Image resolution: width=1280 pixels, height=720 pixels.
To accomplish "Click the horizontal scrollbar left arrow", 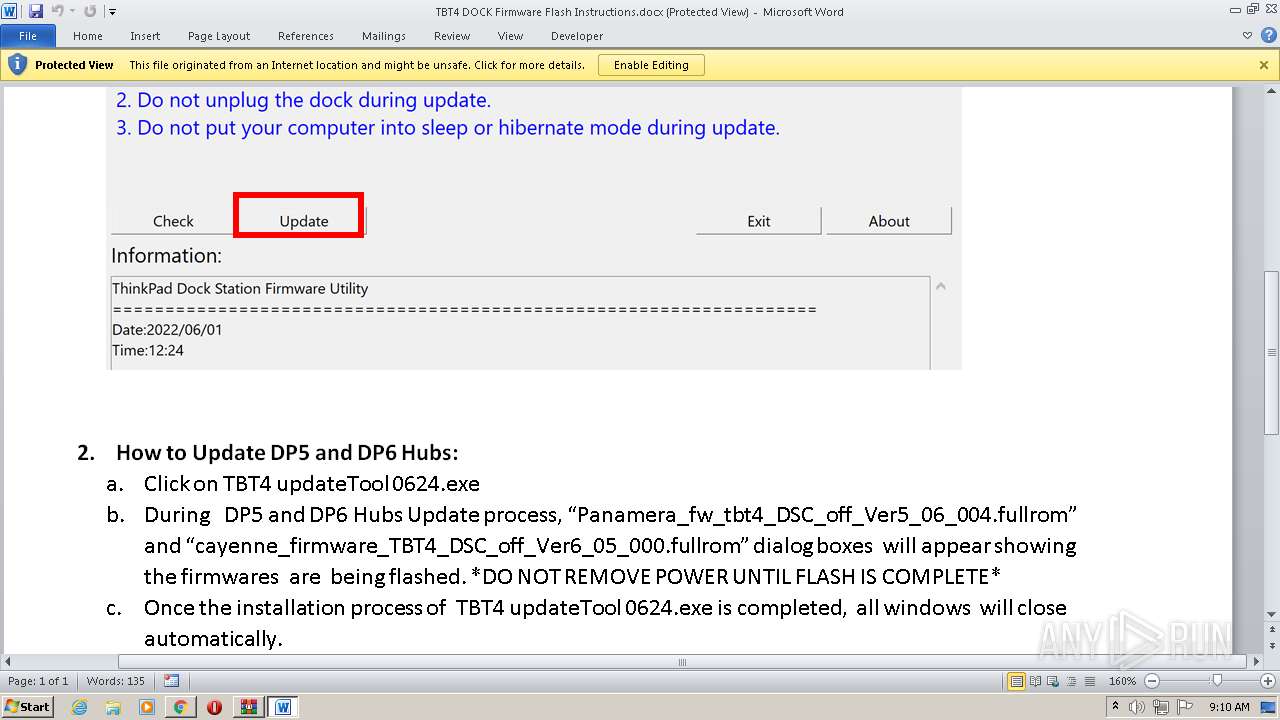I will click(x=8, y=662).
